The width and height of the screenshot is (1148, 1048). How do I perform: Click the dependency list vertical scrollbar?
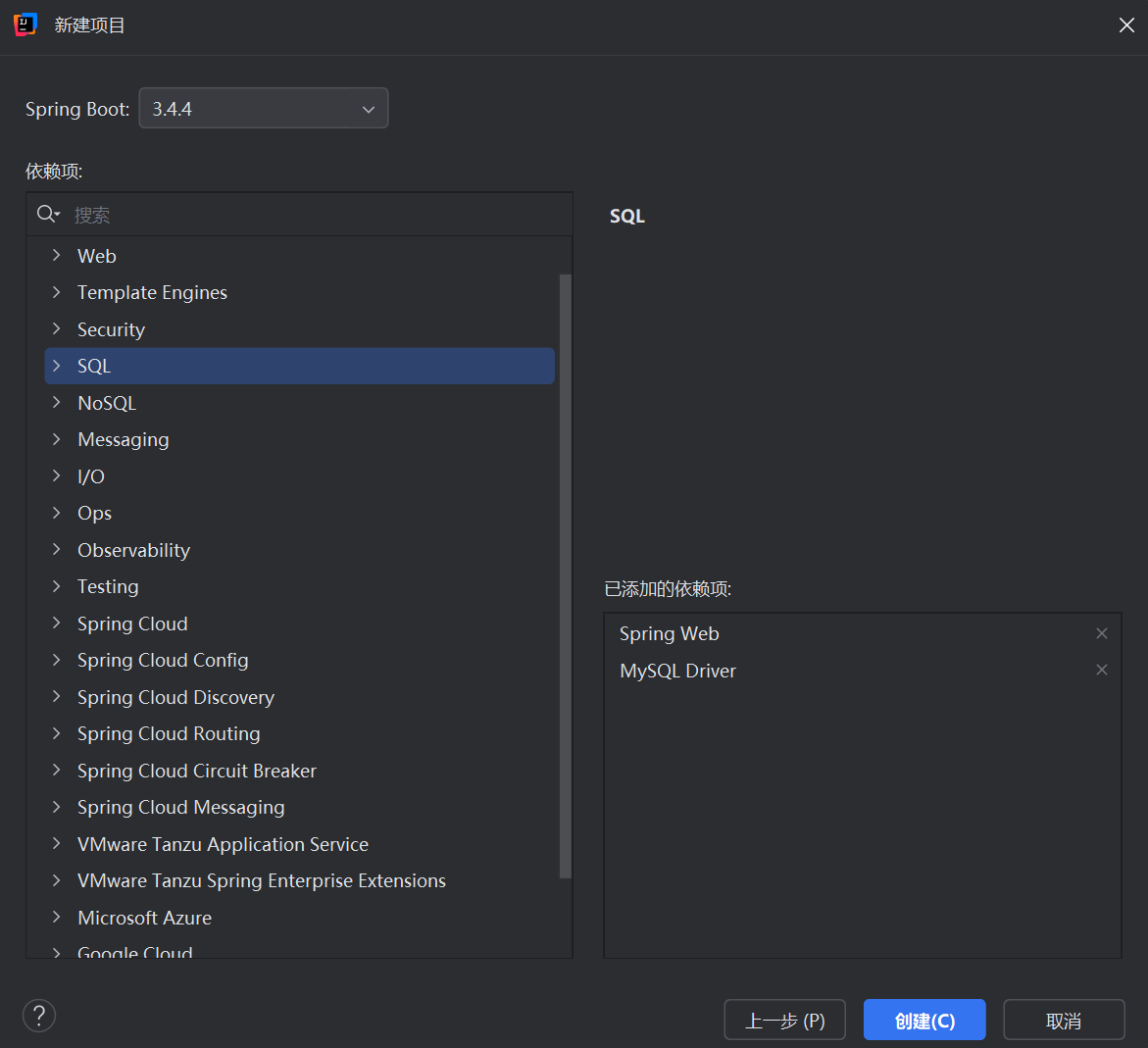[x=565, y=575]
